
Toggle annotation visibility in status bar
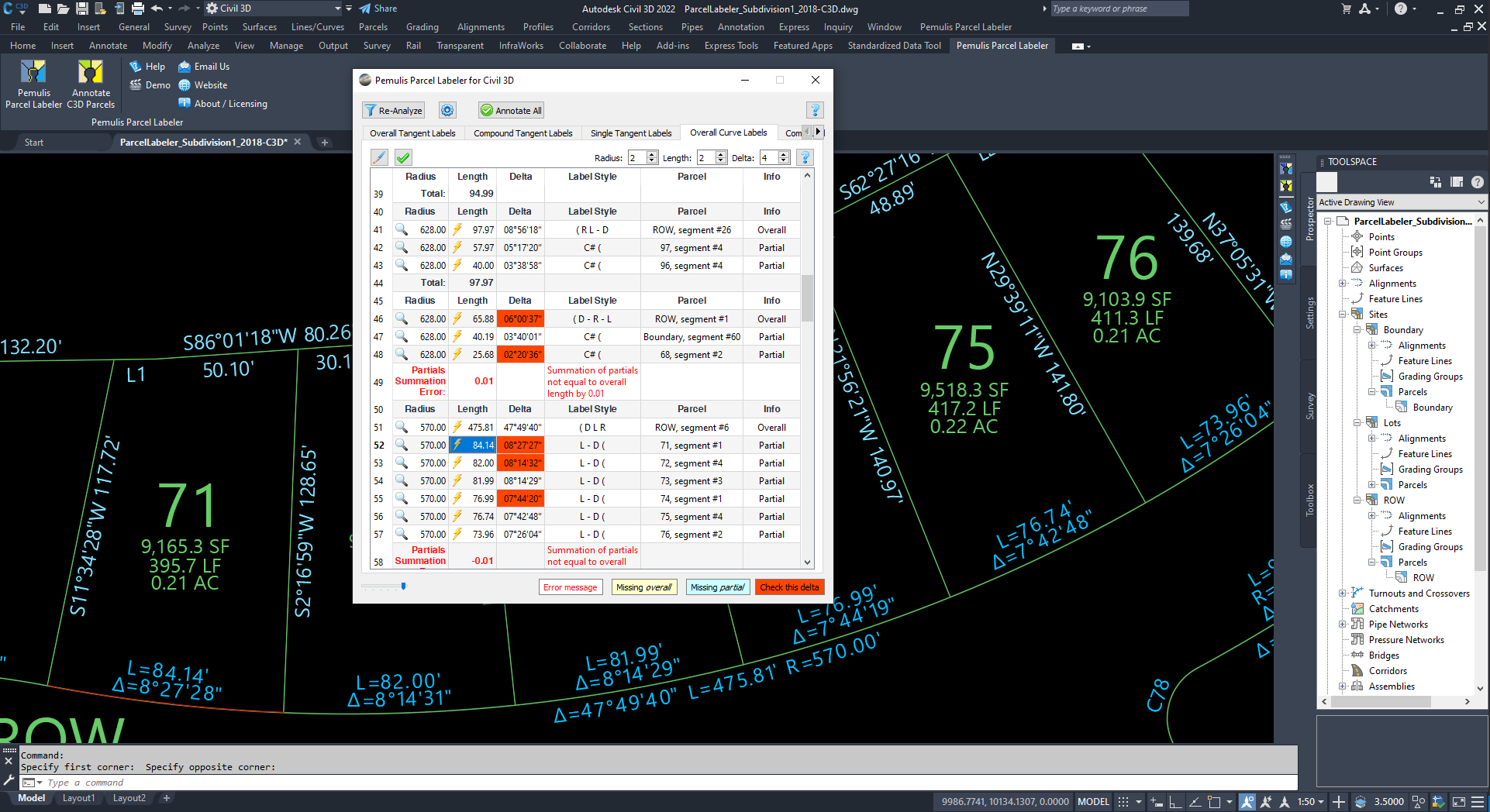tap(1247, 802)
